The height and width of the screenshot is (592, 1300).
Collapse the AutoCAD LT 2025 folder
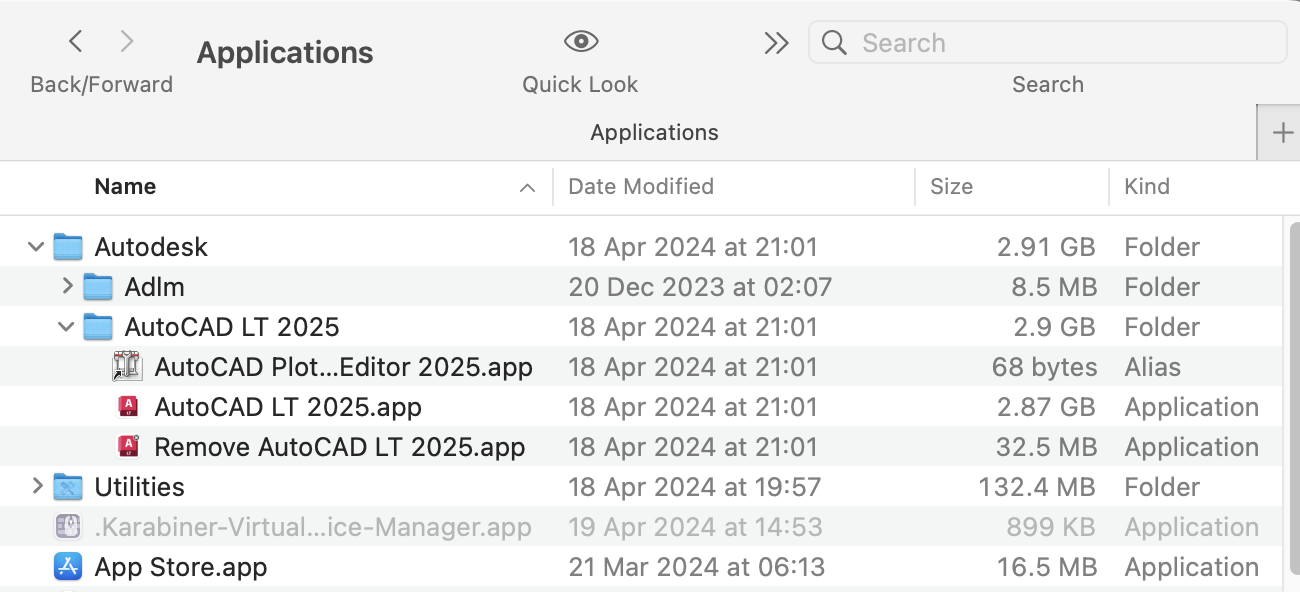tap(67, 327)
